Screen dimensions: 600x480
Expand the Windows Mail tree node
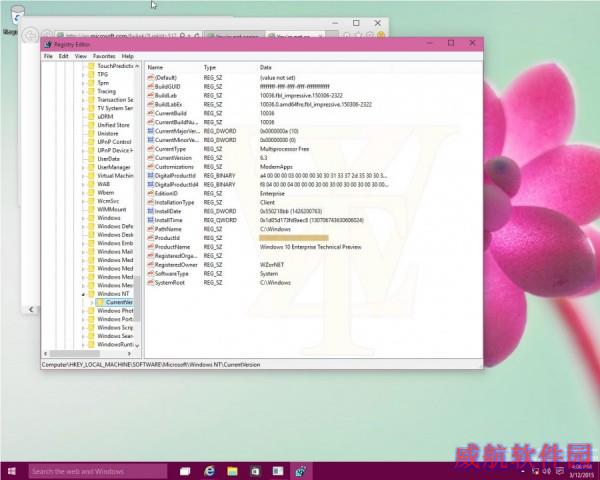(x=83, y=251)
